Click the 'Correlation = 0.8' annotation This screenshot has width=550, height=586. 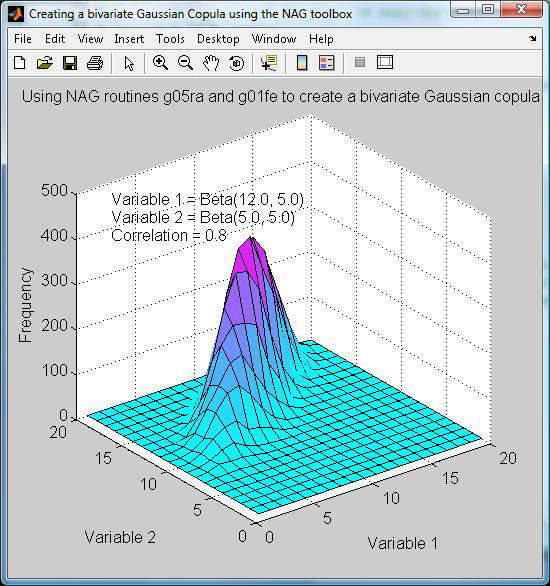coord(169,235)
